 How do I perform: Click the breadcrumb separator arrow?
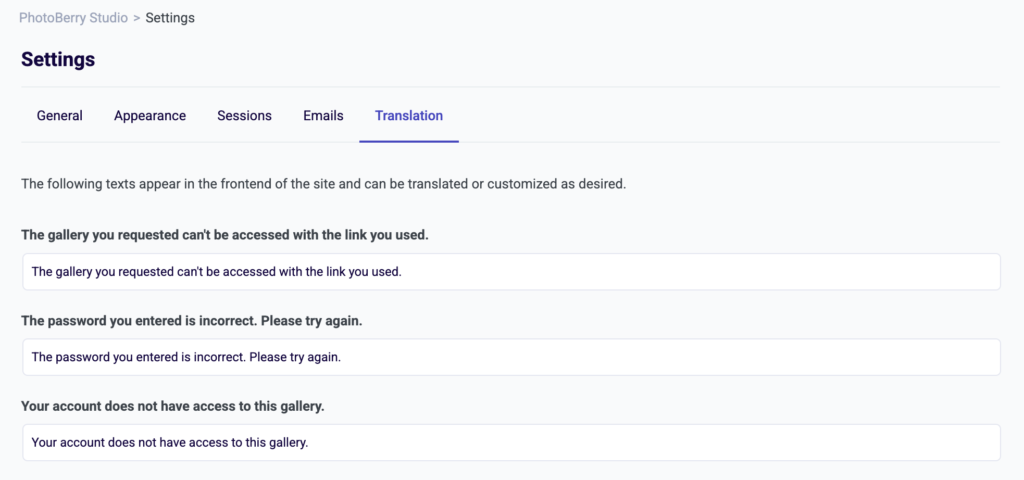[x=137, y=18]
